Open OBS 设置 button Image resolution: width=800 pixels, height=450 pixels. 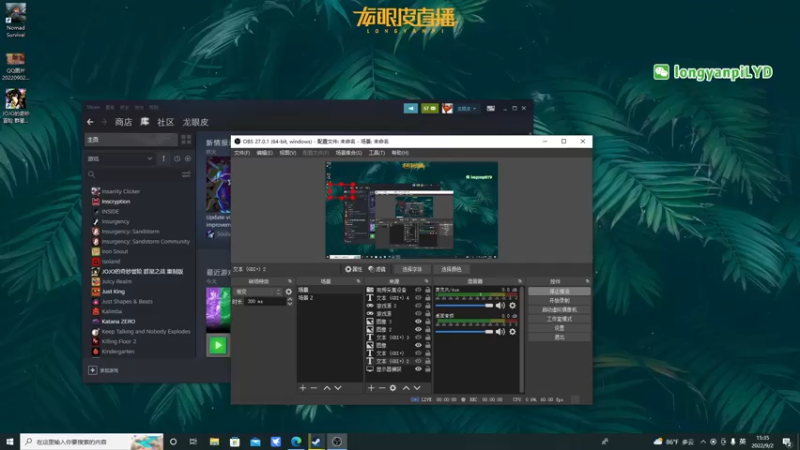pyautogui.click(x=559, y=328)
